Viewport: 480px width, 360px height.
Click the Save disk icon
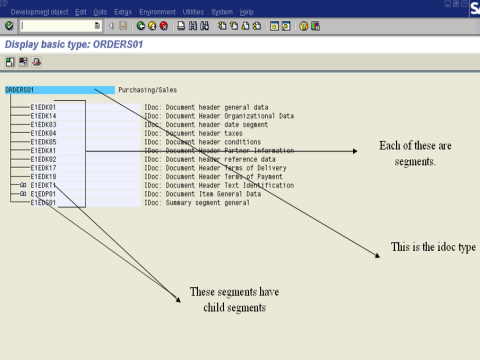point(123,26)
